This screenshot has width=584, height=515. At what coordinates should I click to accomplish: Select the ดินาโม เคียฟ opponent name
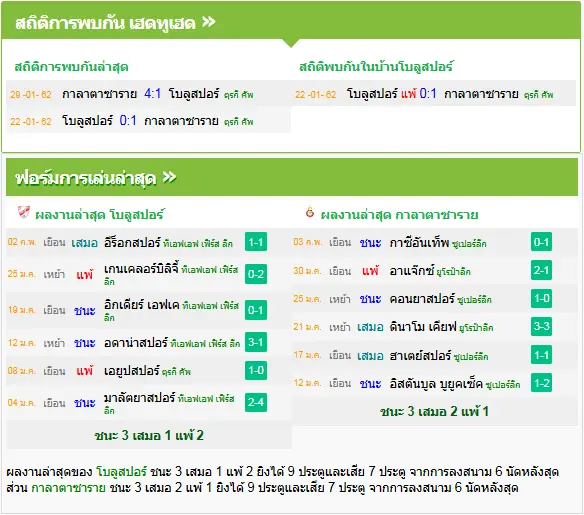[x=423, y=327]
